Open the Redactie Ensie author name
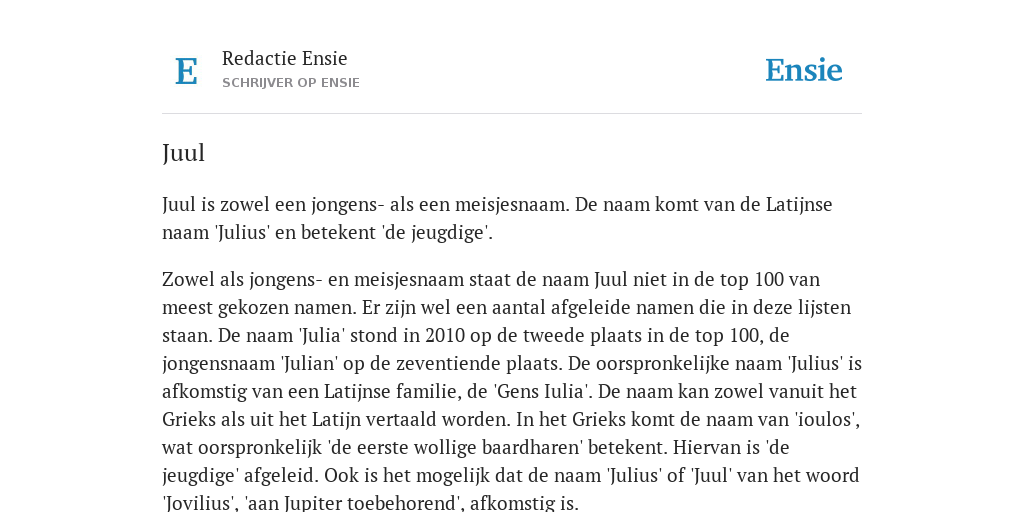 285,58
